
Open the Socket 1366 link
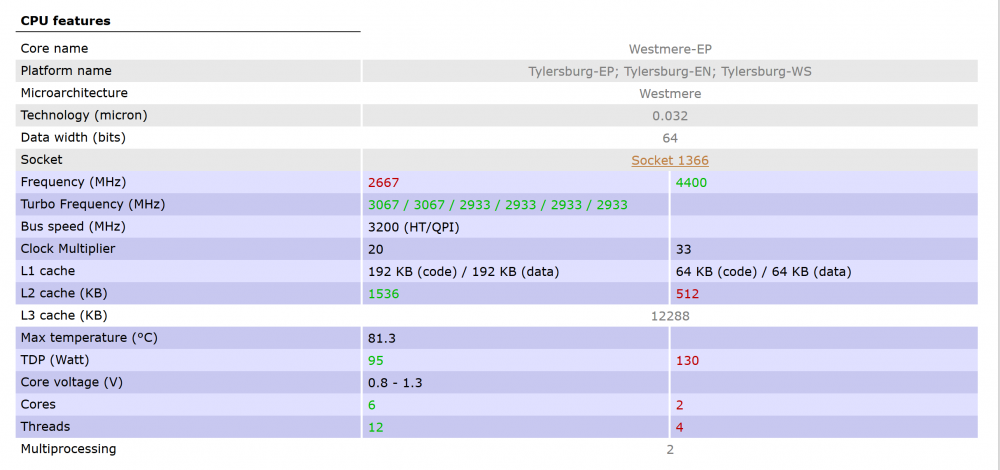(x=669, y=160)
